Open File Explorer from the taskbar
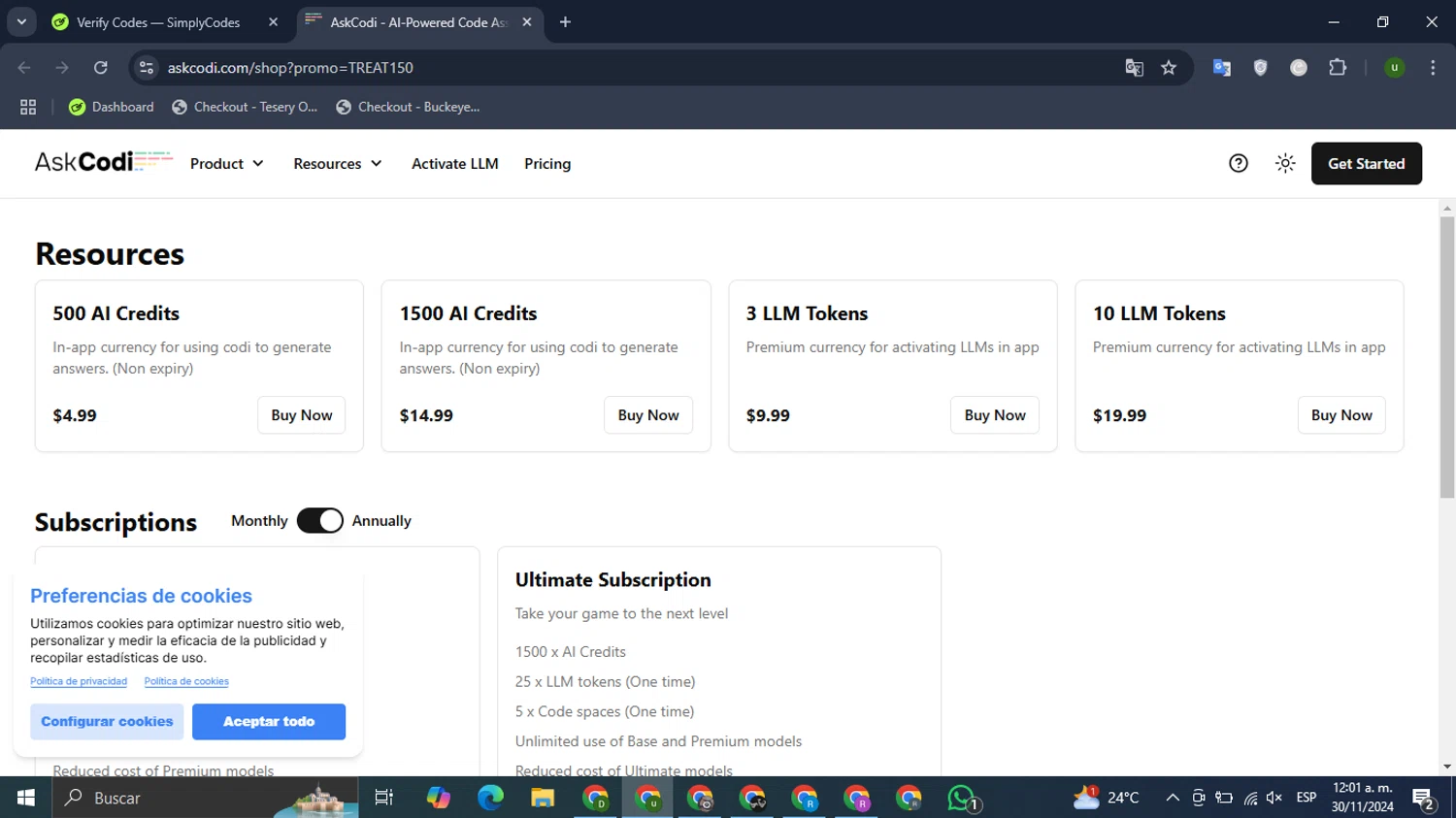 coord(543,798)
